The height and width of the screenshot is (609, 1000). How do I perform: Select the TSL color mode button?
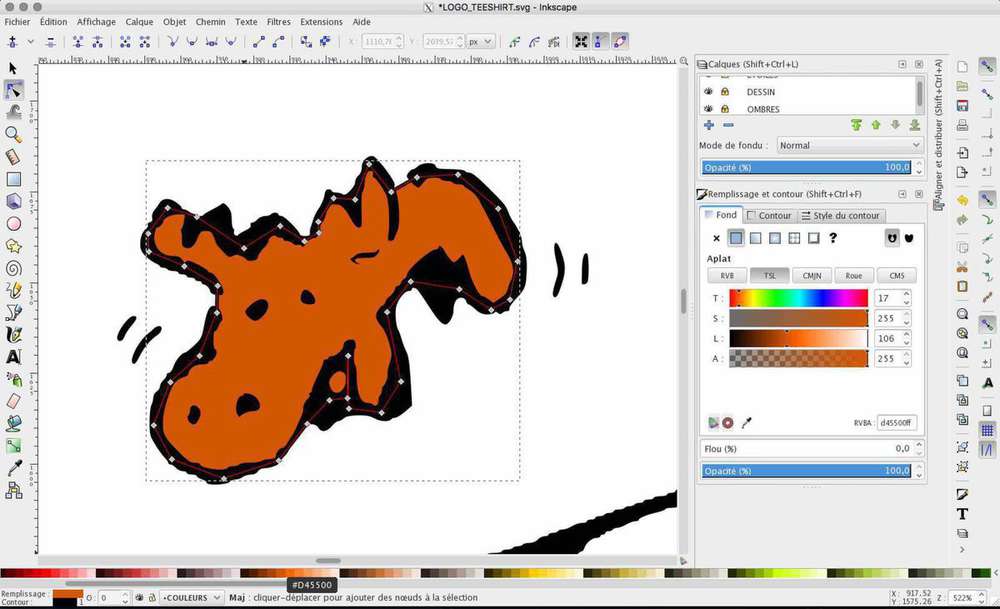pos(770,275)
